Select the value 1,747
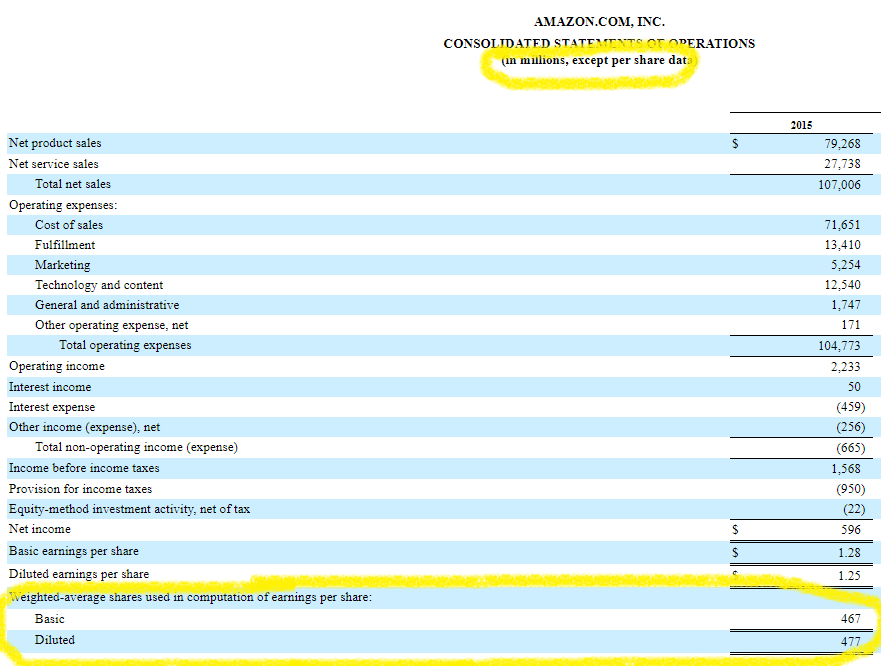The width and height of the screenshot is (881, 666). [846, 305]
